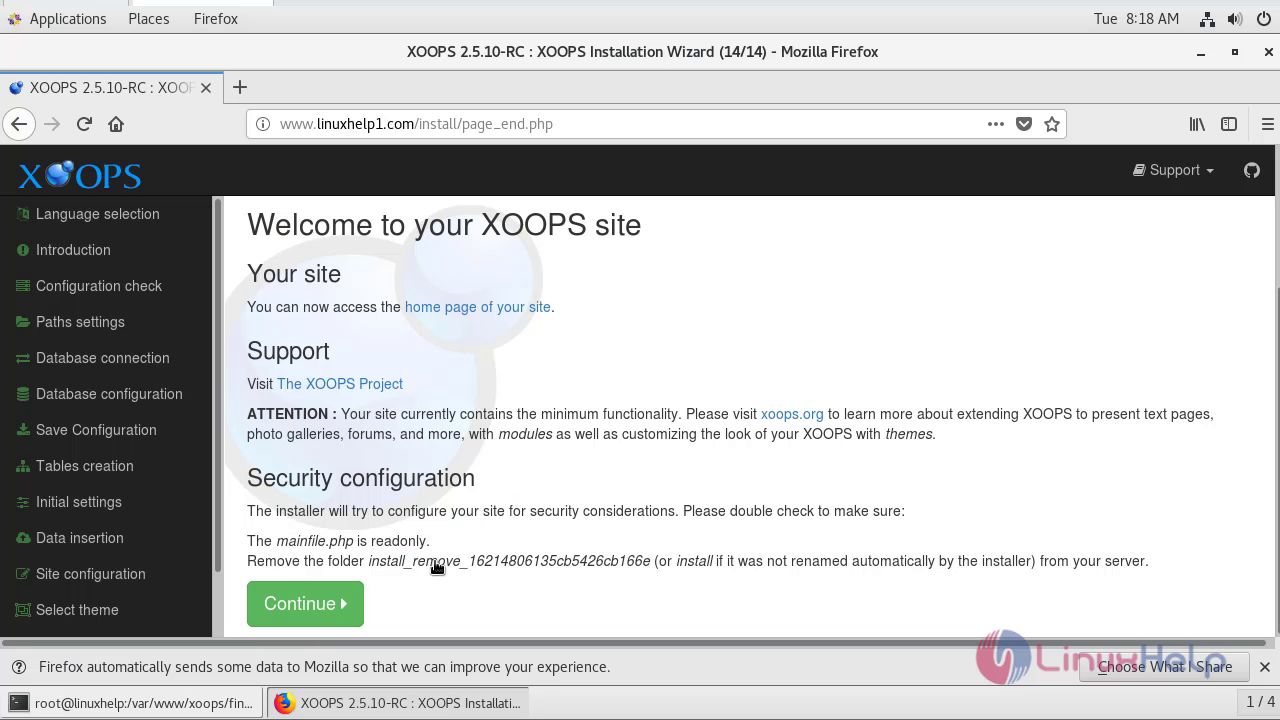Open Database configuration step
Viewport: 1280px width, 720px height.
click(109, 394)
